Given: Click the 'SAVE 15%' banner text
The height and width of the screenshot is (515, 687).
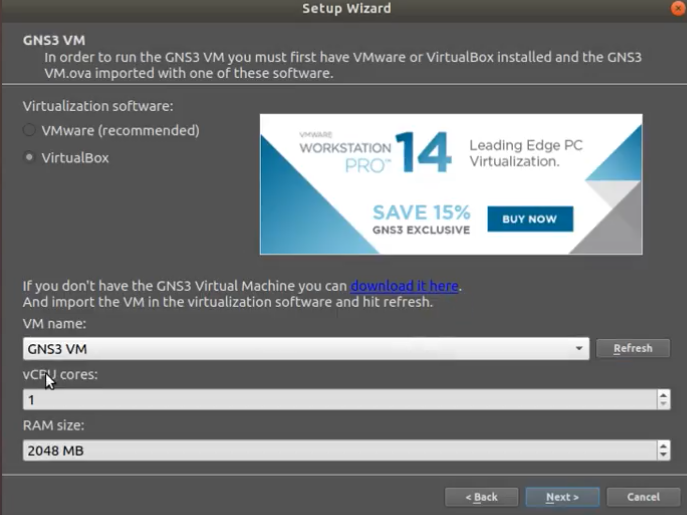Looking at the screenshot, I should pos(421,213).
